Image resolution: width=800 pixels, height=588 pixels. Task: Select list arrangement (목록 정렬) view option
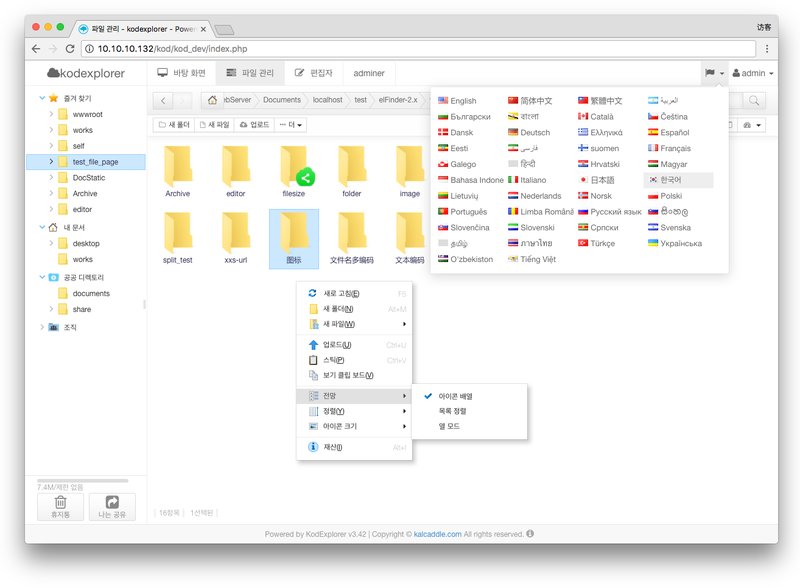(x=452, y=411)
